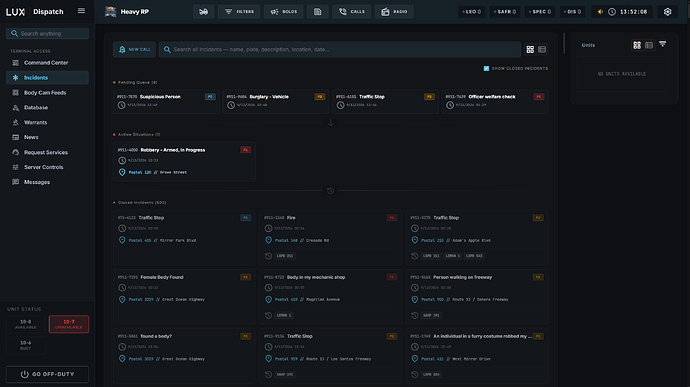
Task: Toggle the sound speaker icon
Action: point(600,12)
